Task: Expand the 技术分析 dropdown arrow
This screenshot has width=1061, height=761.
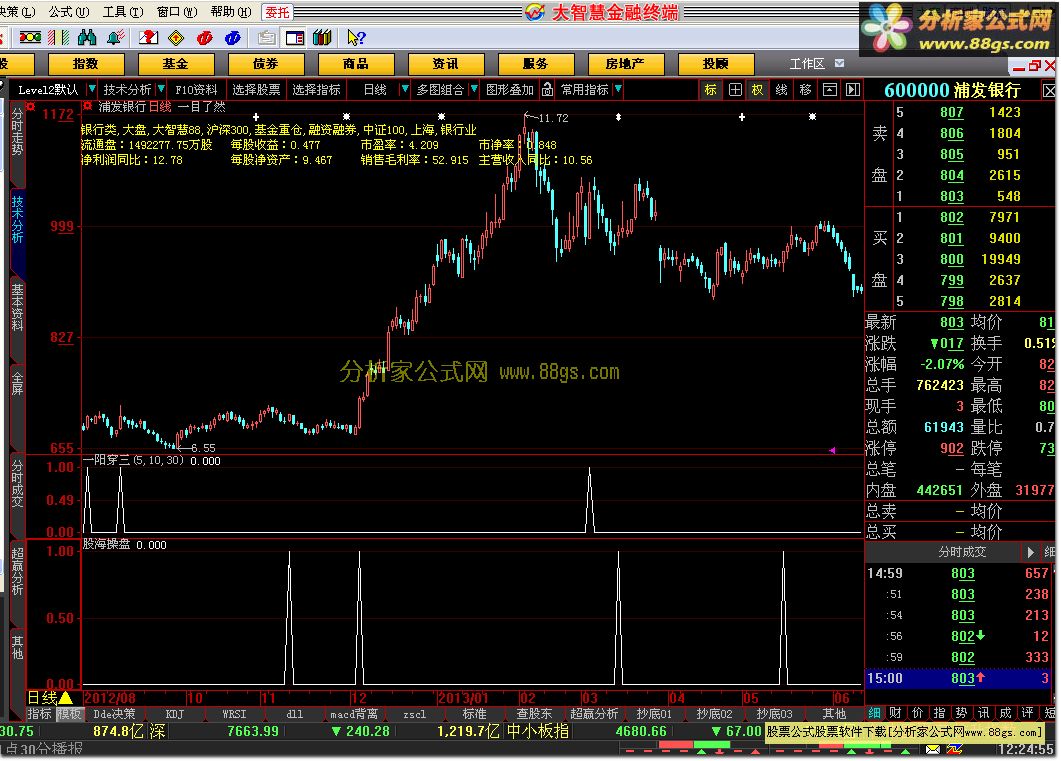Action: click(x=161, y=89)
